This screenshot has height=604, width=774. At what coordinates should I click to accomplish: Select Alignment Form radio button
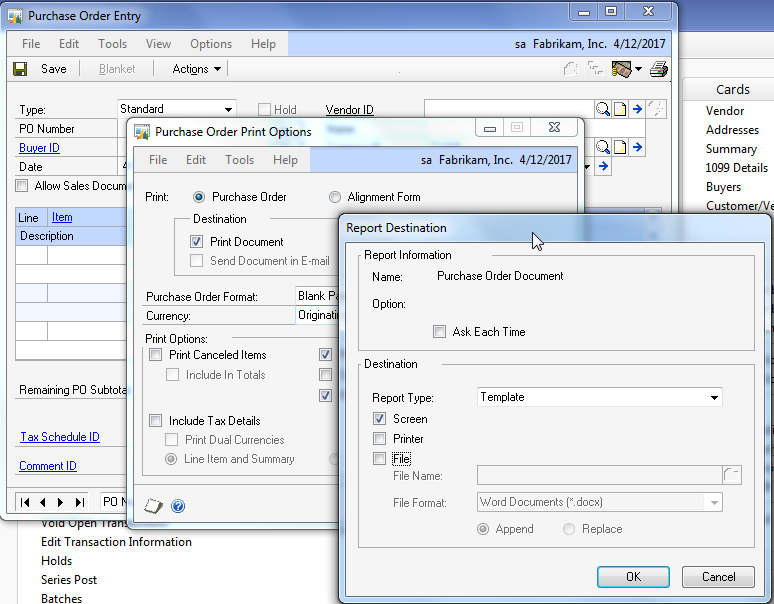pyautogui.click(x=335, y=197)
